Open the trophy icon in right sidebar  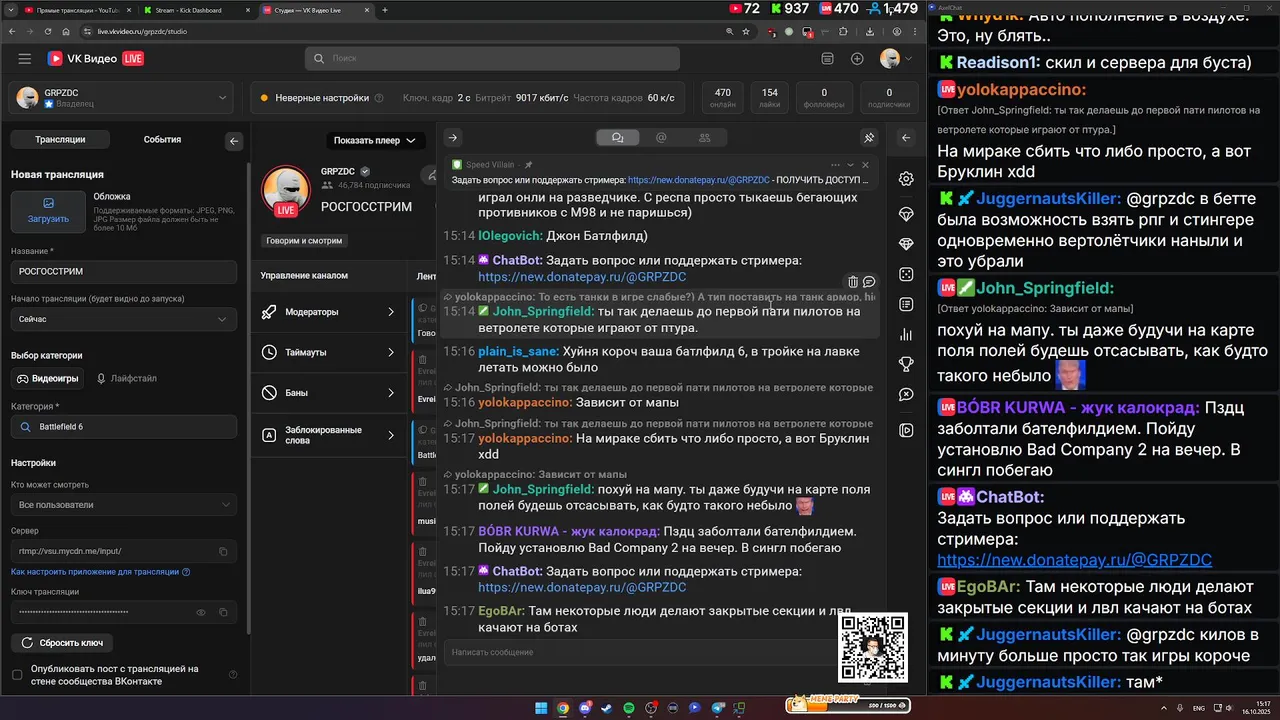point(906,364)
